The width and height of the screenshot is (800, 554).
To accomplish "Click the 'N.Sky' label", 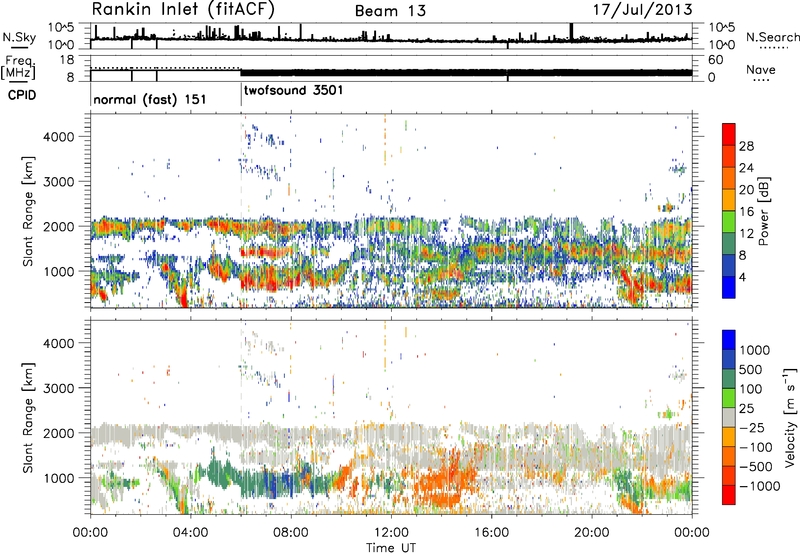I will point(19,37).
